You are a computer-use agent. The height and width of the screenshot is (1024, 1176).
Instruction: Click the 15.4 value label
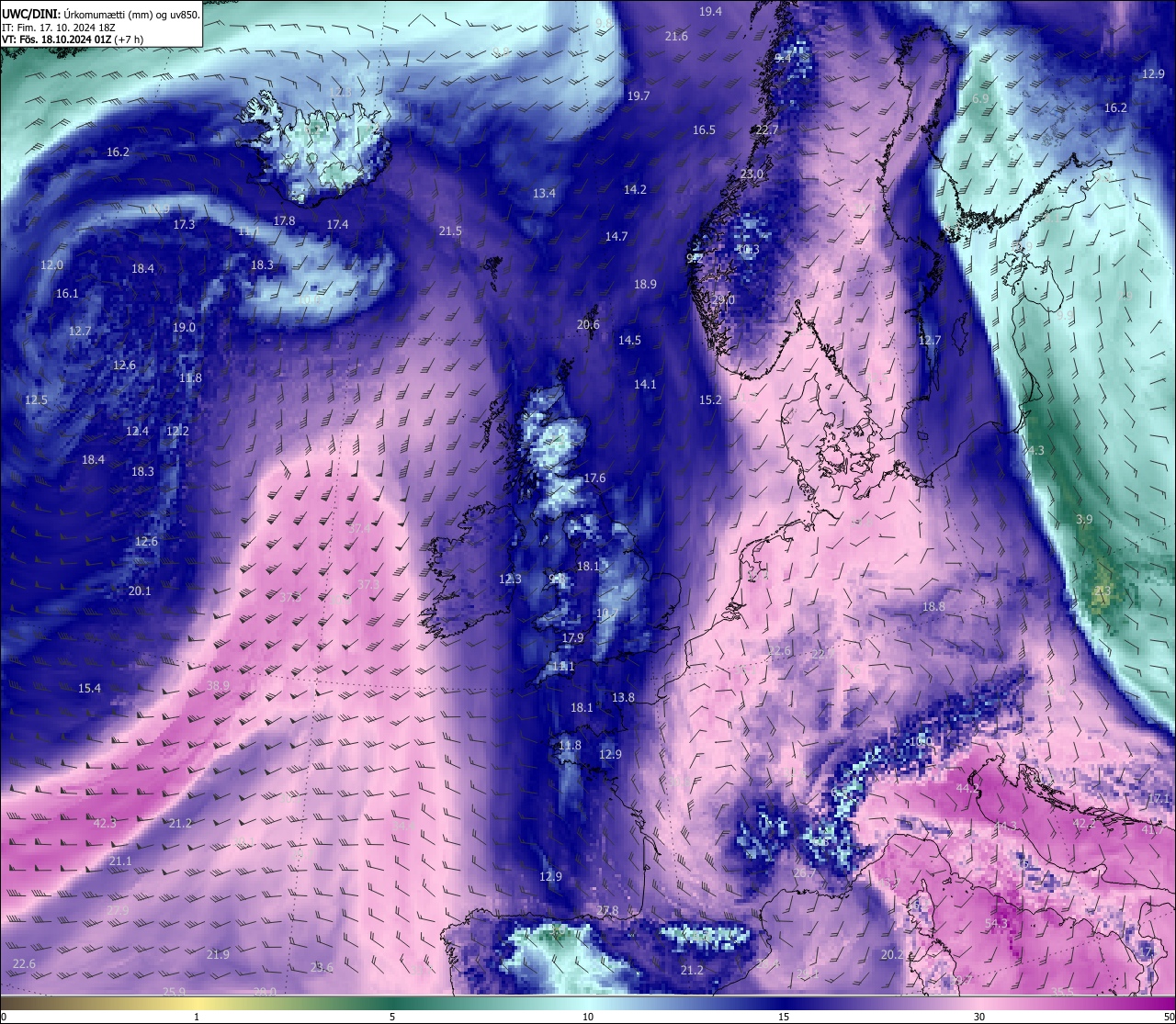[89, 688]
